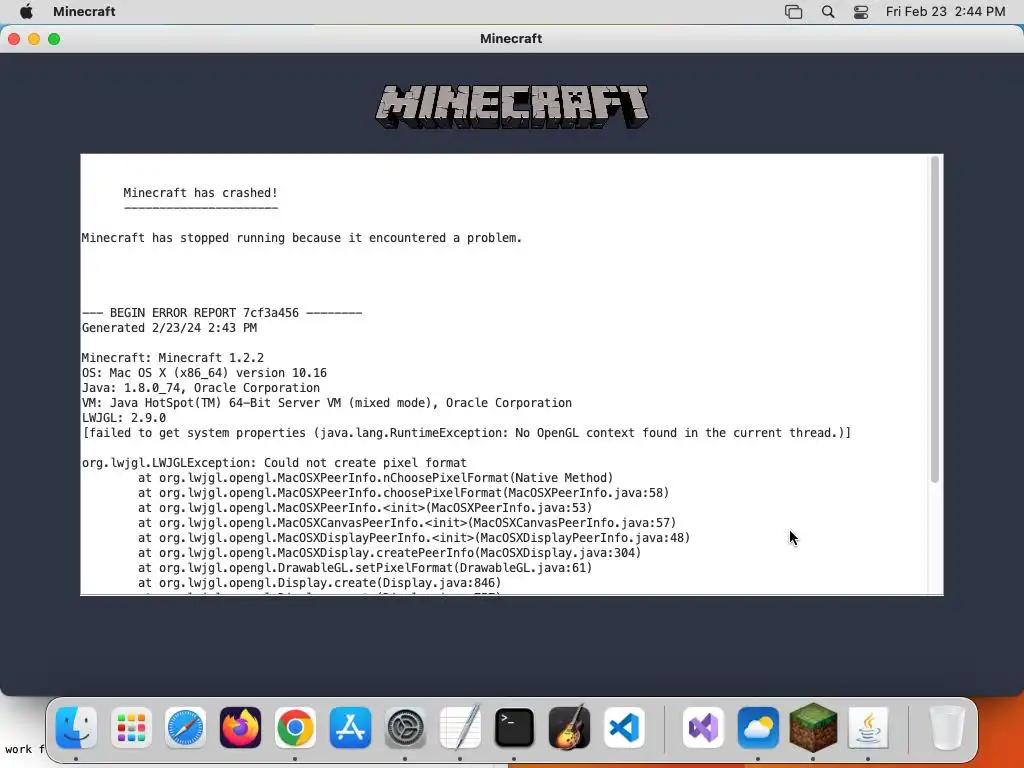Click the green full-screen window button

(x=54, y=39)
